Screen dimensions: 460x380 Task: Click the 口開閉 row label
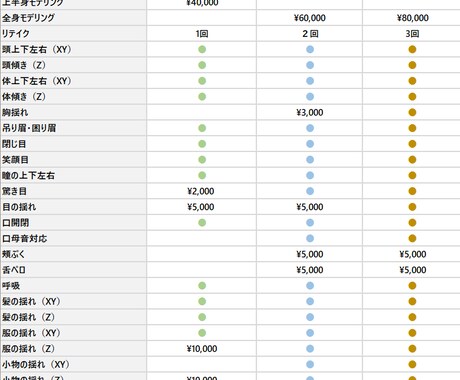(x=16, y=223)
